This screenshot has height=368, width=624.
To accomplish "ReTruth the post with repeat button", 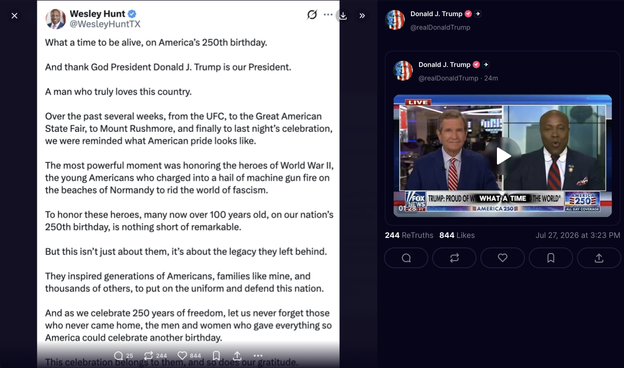I will pyautogui.click(x=454, y=258).
